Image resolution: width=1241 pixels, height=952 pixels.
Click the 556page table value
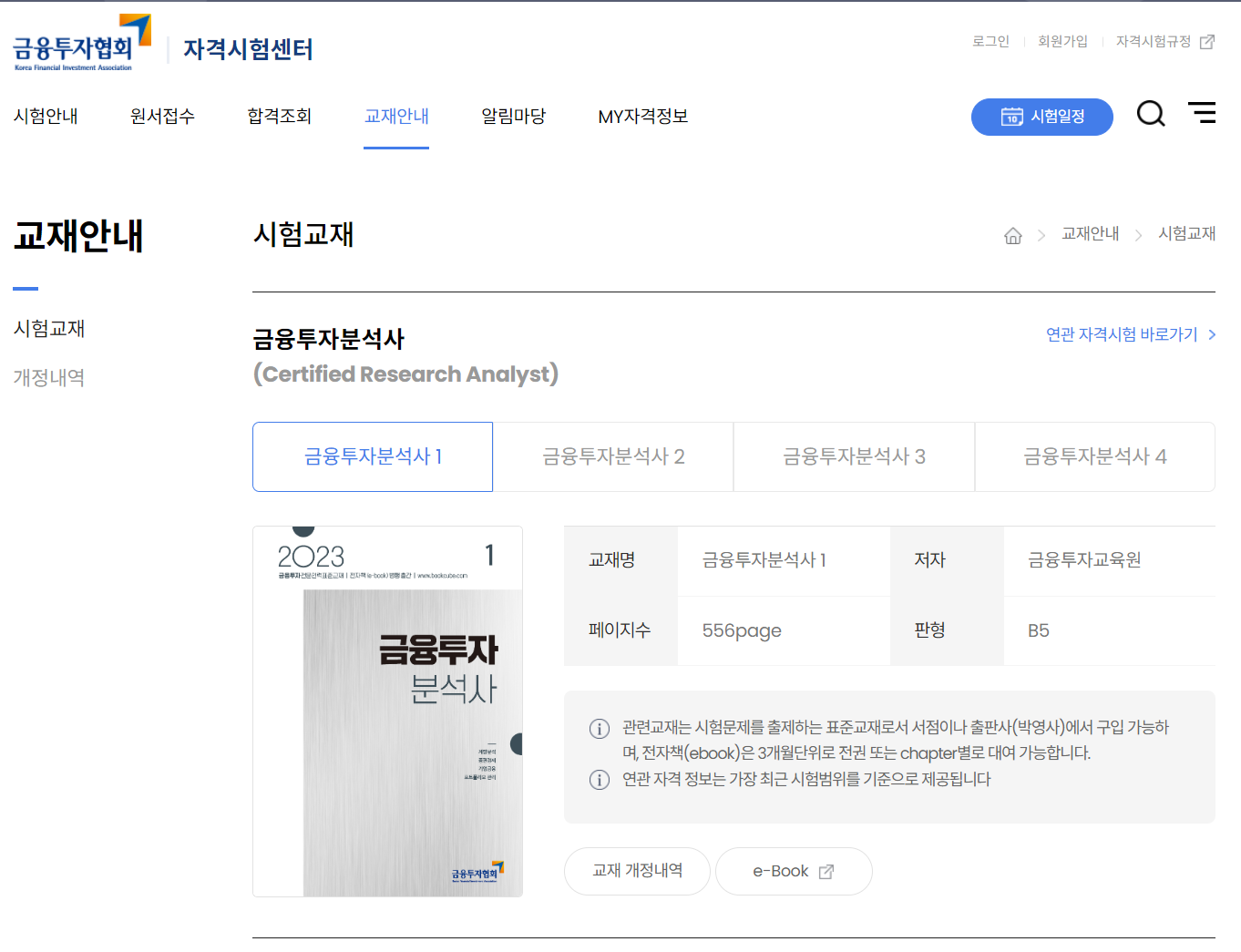click(x=742, y=631)
